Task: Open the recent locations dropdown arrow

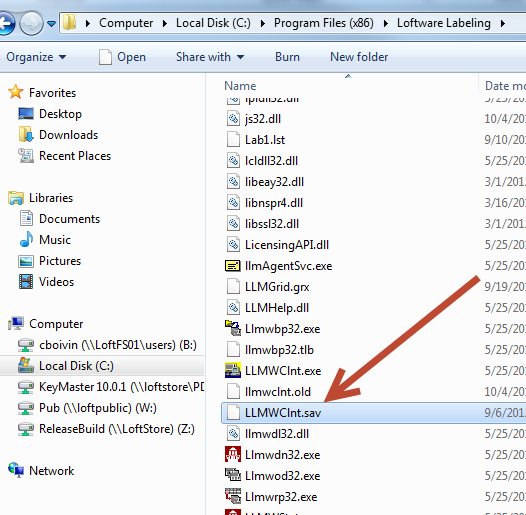Action: click(x=51, y=23)
